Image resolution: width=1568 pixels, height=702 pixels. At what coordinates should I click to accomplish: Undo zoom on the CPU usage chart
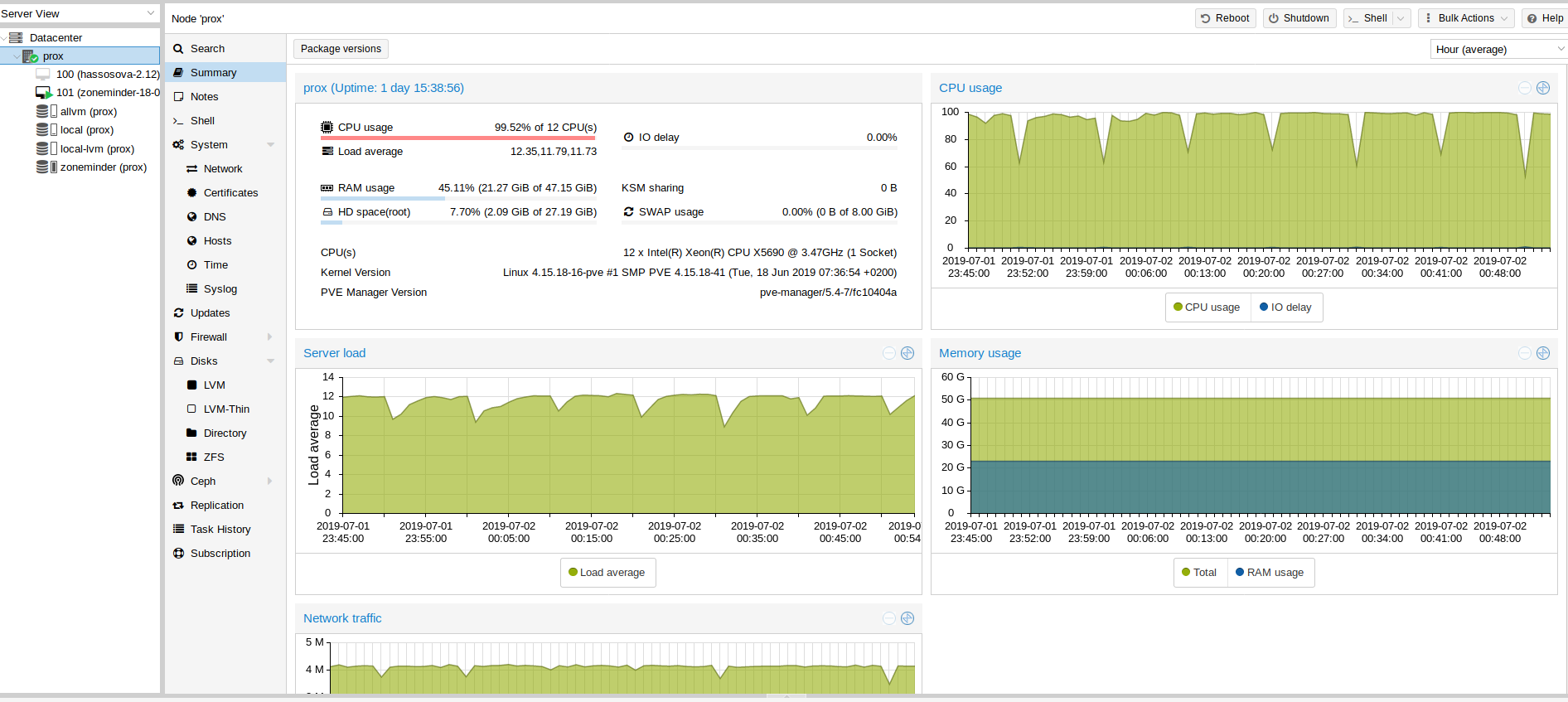[1525, 88]
